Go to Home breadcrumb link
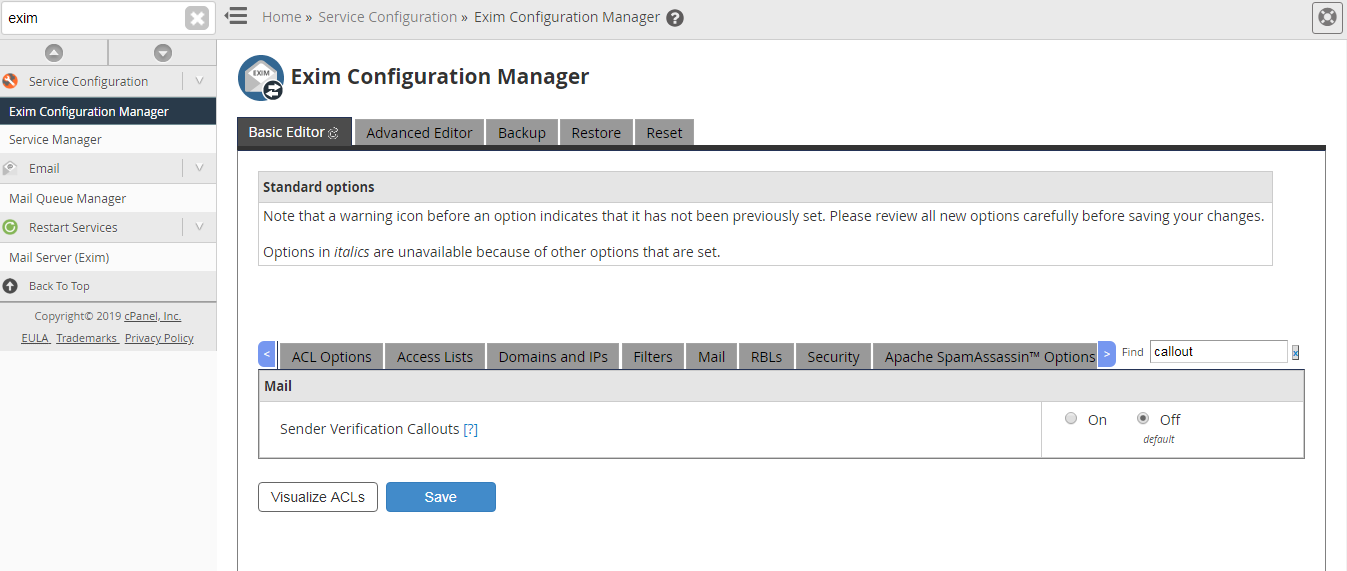The image size is (1347, 571). point(282,17)
